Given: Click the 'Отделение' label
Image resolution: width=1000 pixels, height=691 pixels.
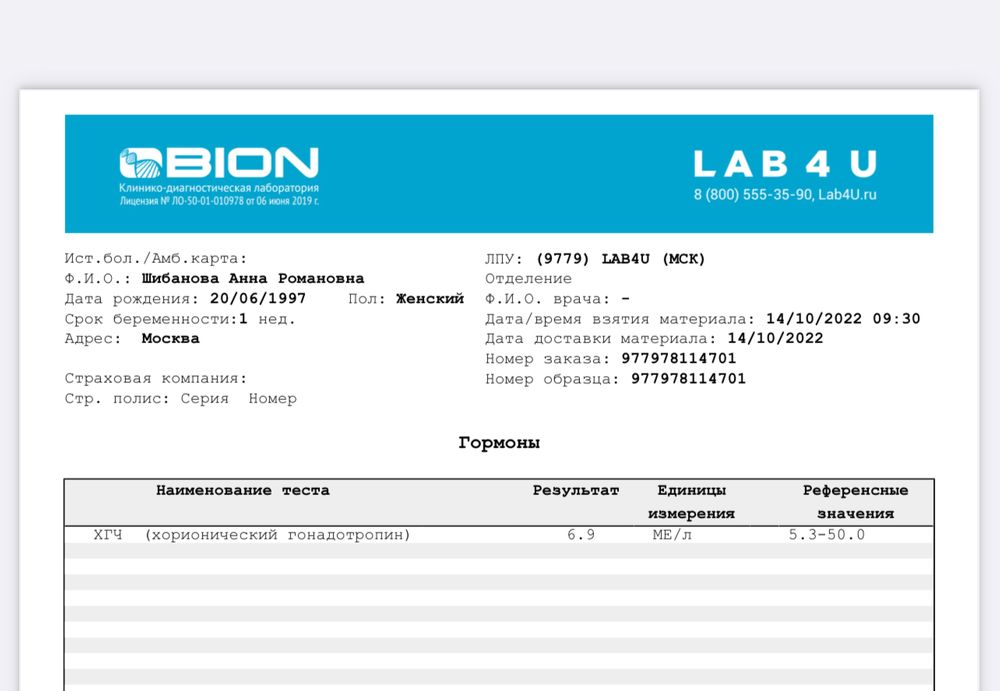Looking at the screenshot, I should coord(528,279).
